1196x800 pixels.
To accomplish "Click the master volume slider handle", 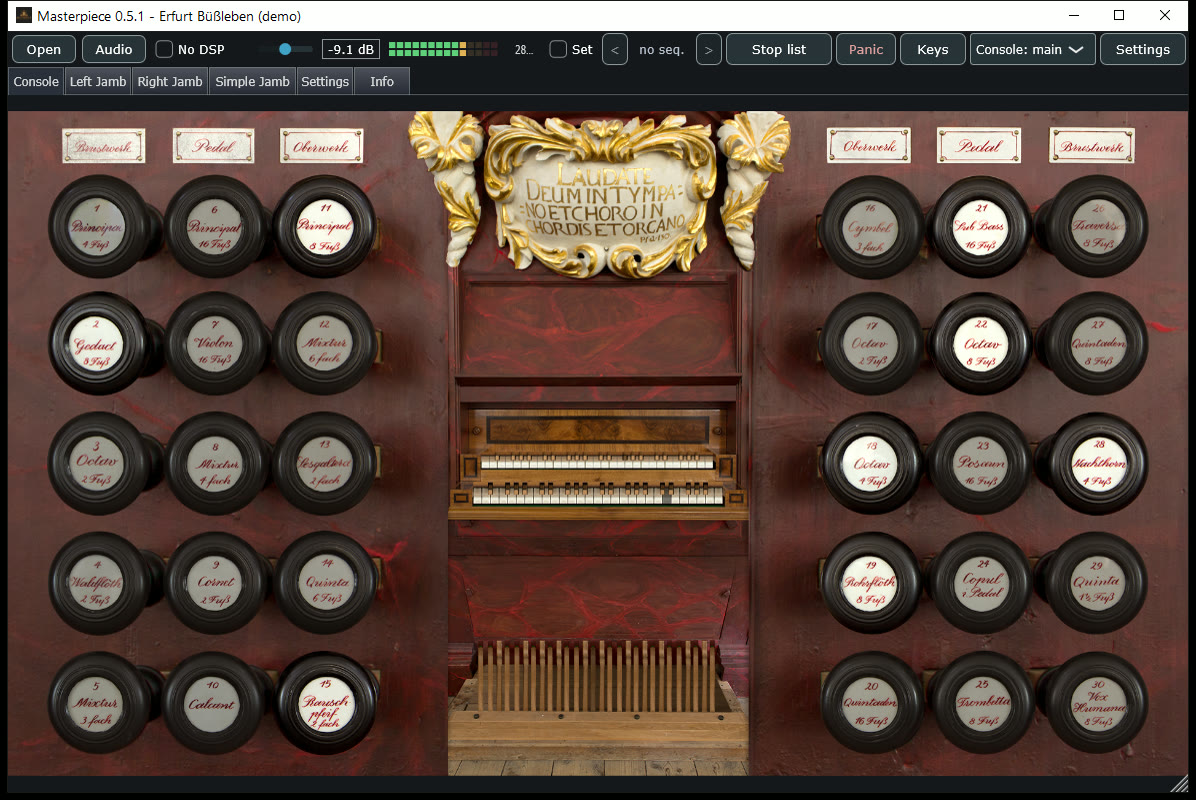I will (x=285, y=49).
